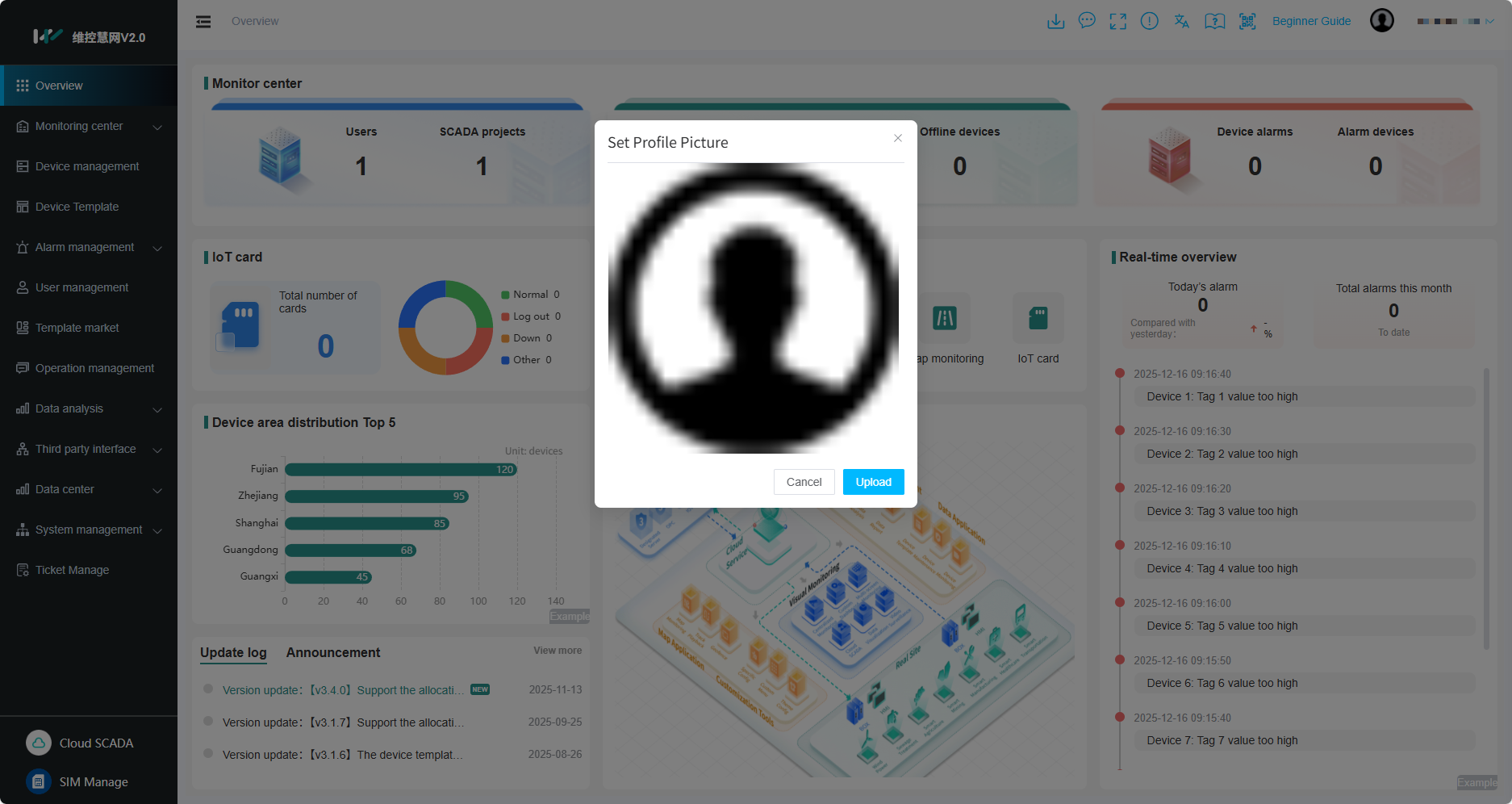
Task: Click the profile picture preview image
Action: 754,308
